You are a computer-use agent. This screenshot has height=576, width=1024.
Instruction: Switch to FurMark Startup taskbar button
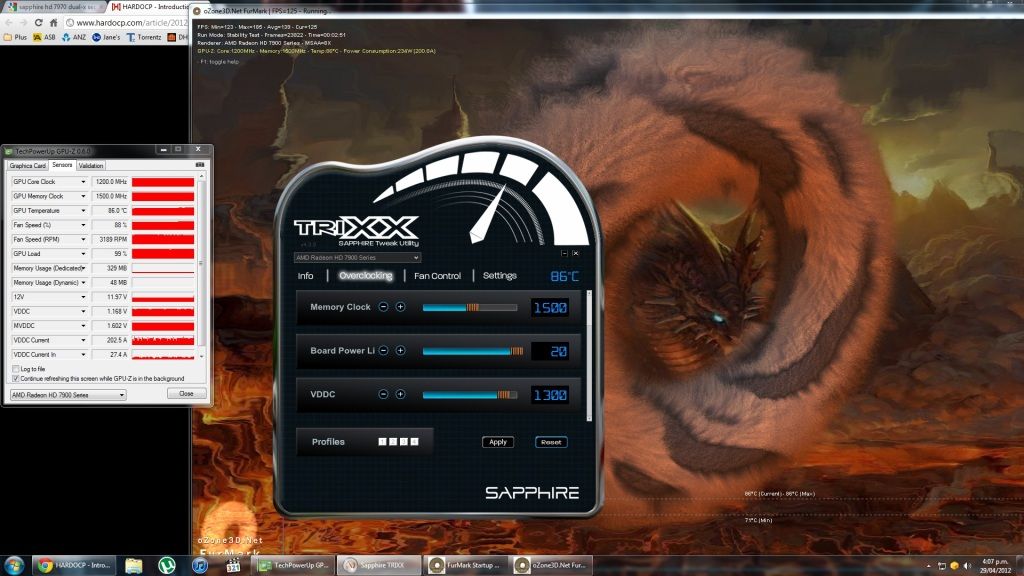click(468, 566)
